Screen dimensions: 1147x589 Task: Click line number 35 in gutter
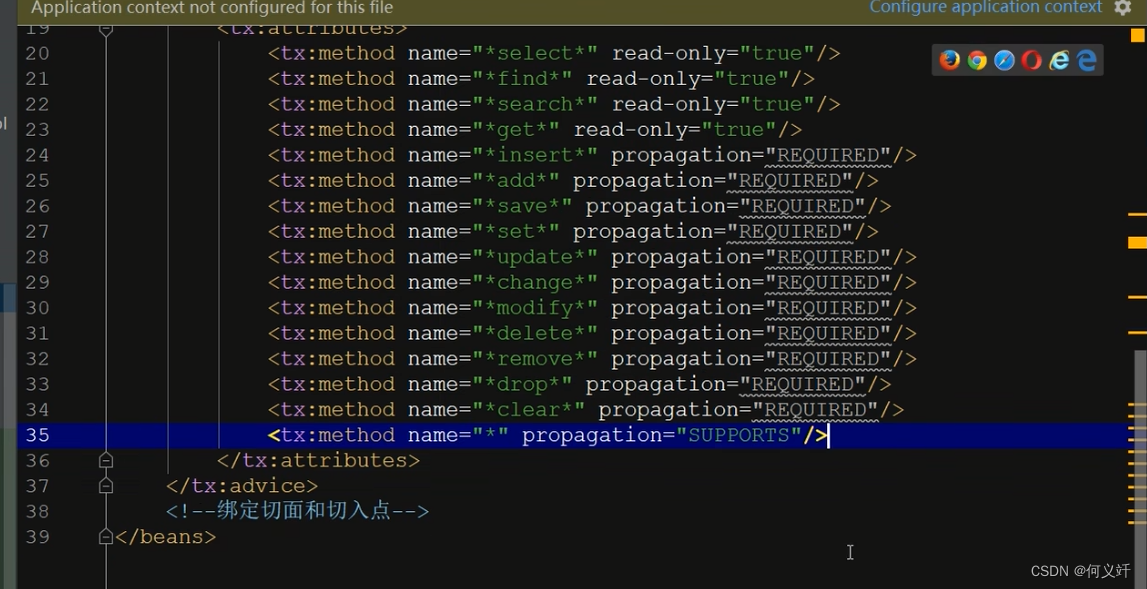[x=37, y=435]
